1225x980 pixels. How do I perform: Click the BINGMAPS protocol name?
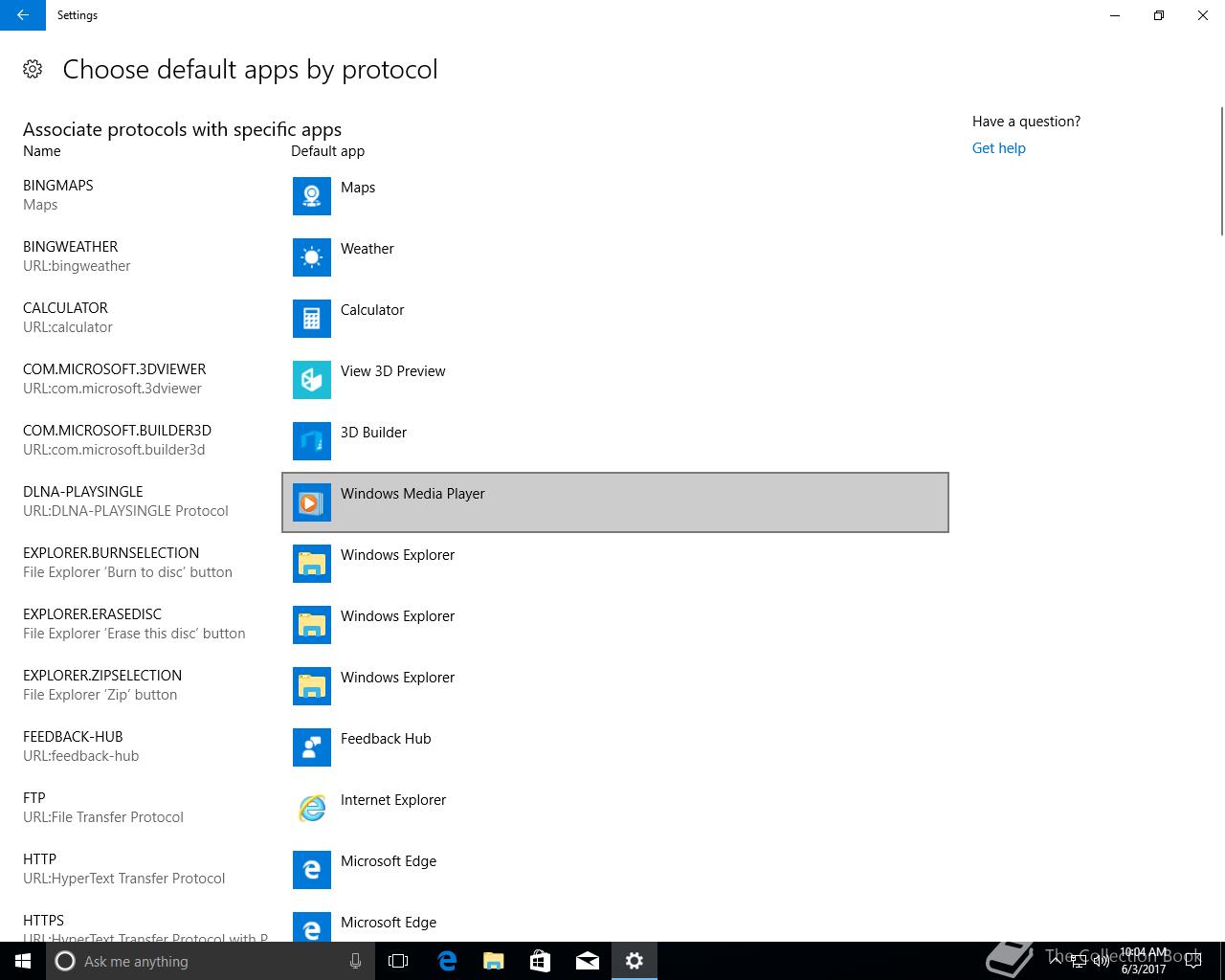click(58, 186)
